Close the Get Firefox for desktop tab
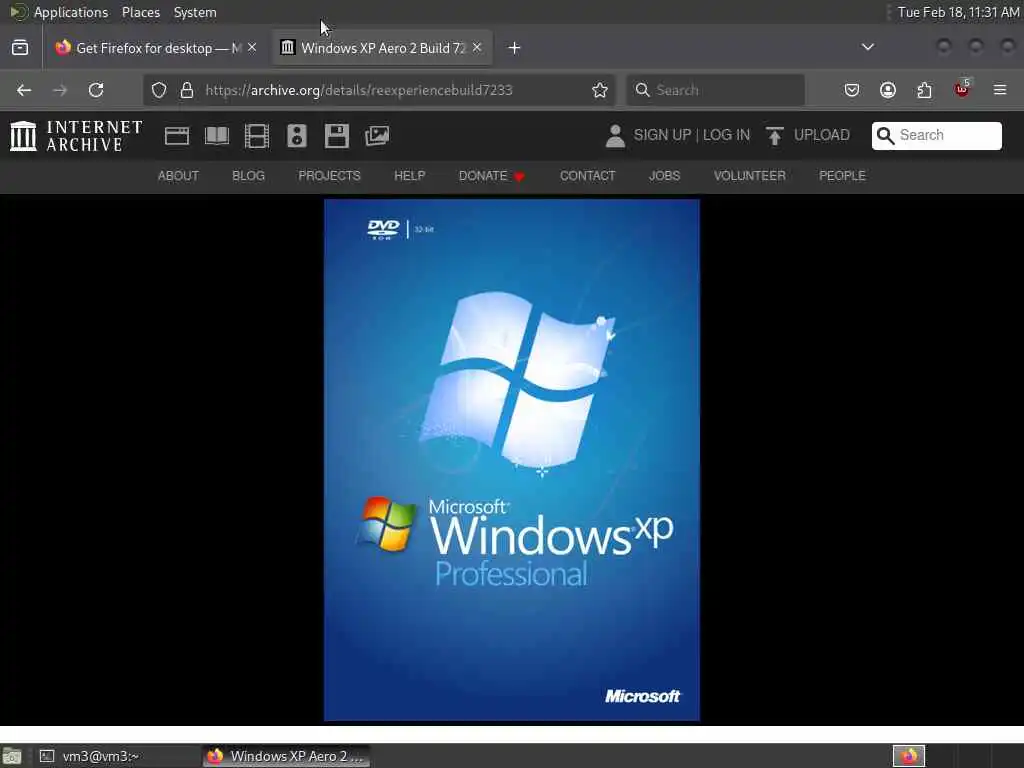 tap(252, 47)
